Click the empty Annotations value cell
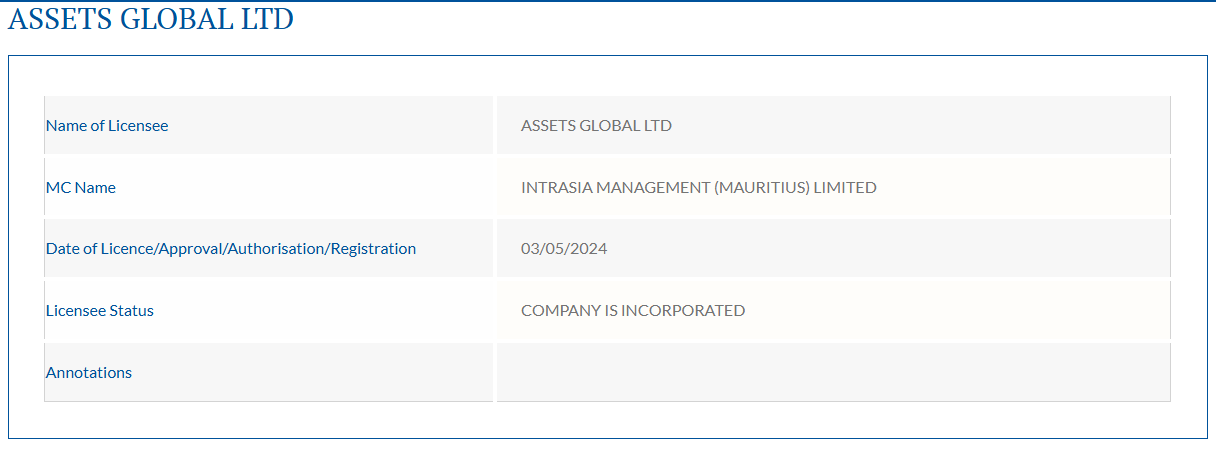This screenshot has height=454, width=1216. click(x=832, y=373)
